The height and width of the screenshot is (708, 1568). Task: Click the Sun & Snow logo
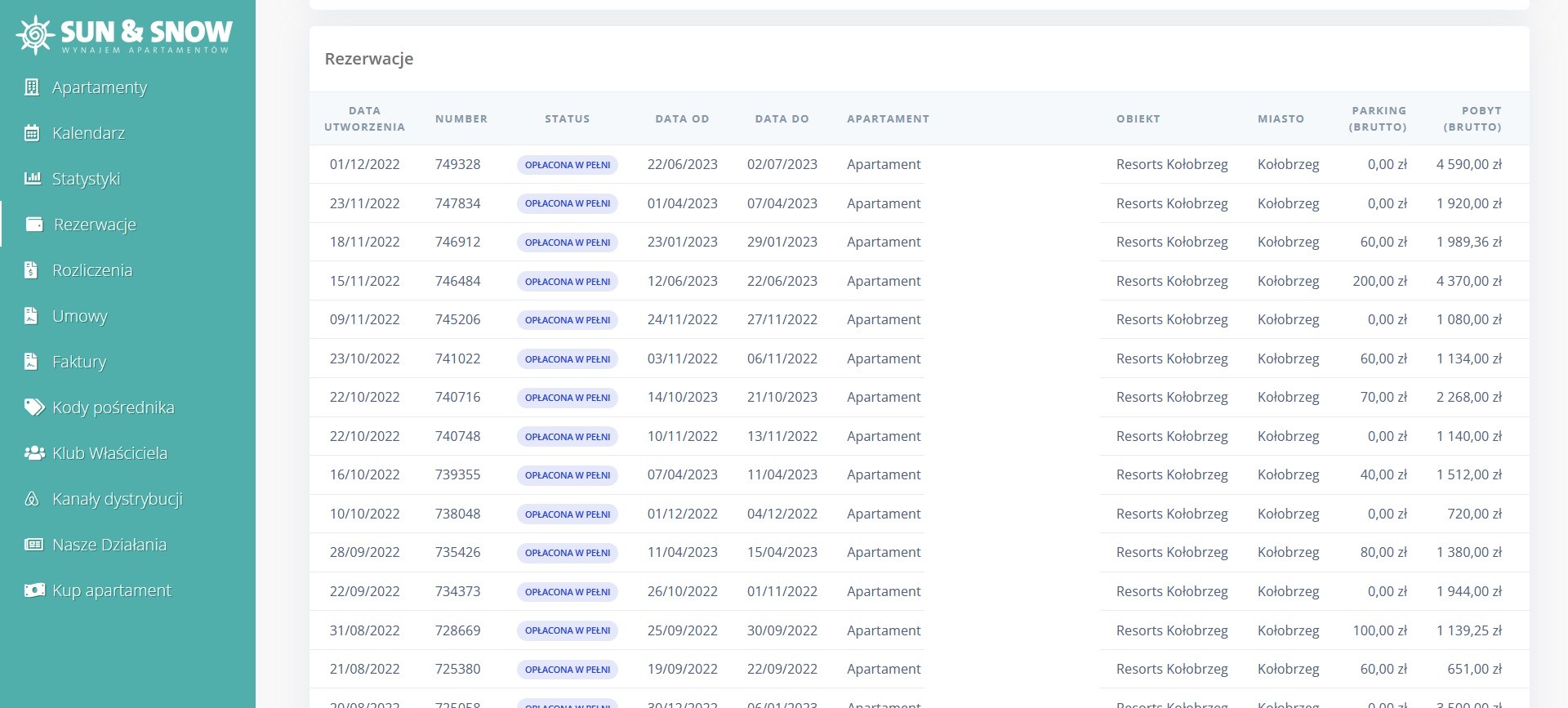click(124, 34)
